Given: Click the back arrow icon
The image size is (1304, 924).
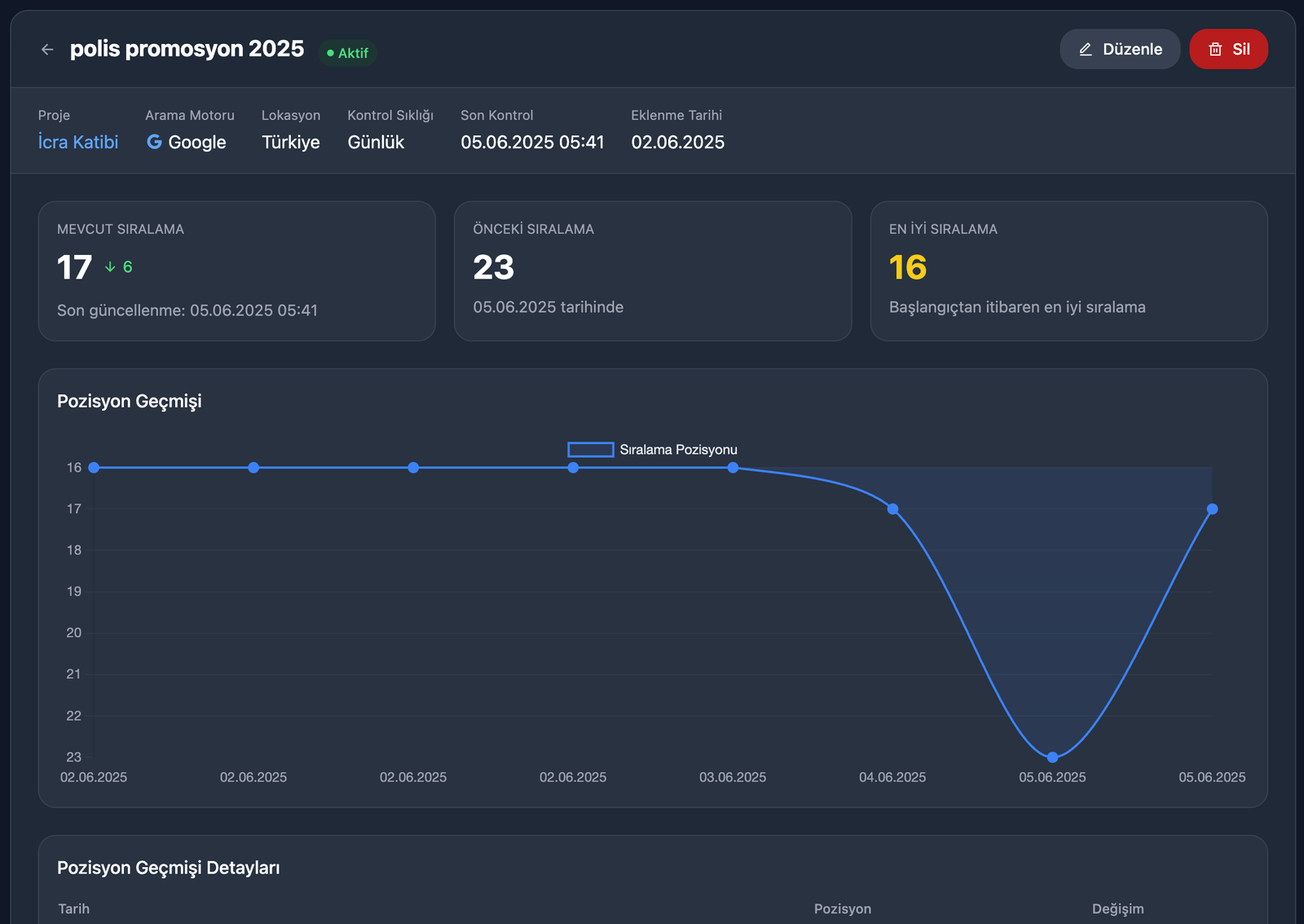Looking at the screenshot, I should pos(47,50).
